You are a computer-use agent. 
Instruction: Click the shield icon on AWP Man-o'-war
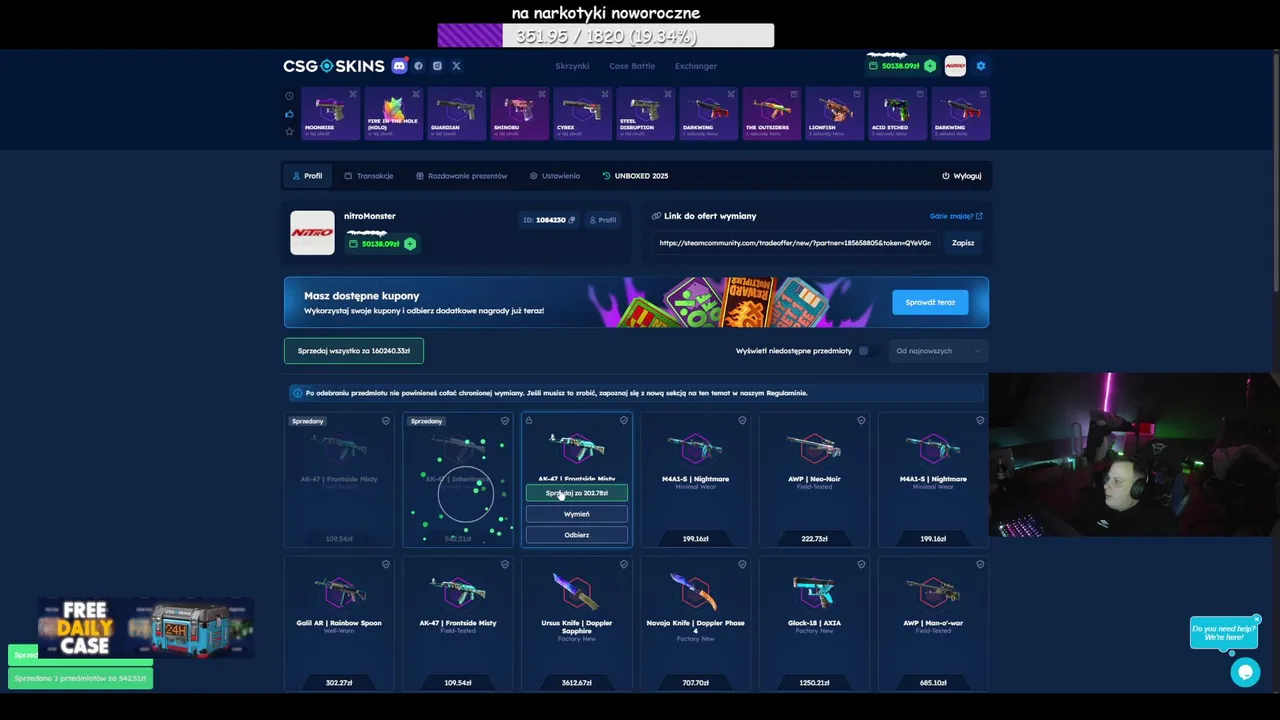980,564
